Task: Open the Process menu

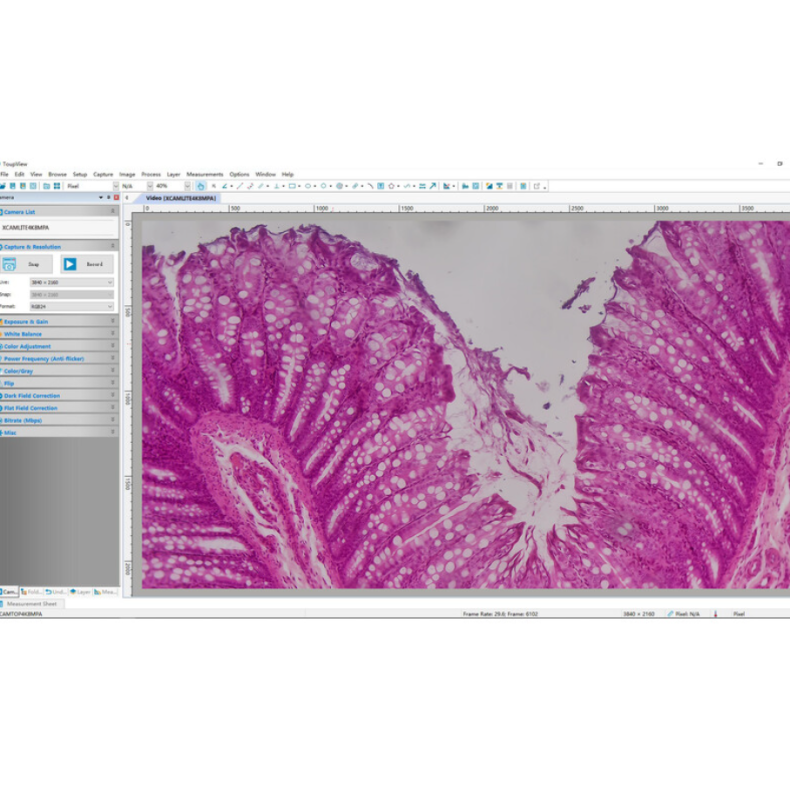Action: [x=150, y=174]
